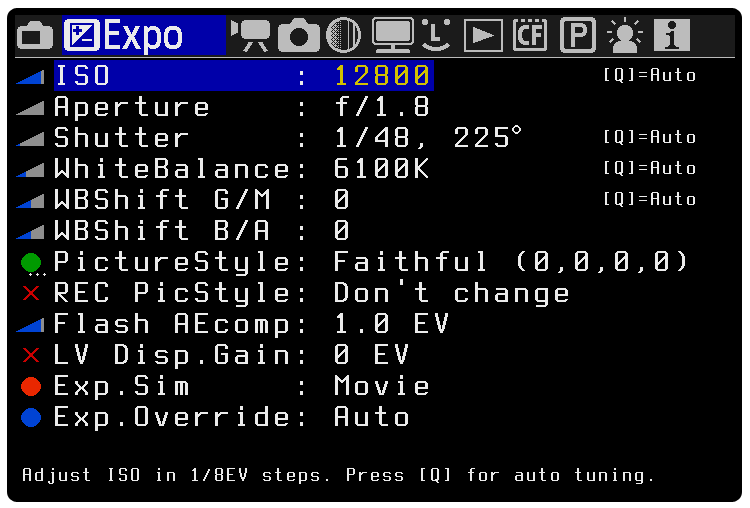Select the ISO 12800 value
This screenshot has width=750, height=508.
(382, 76)
